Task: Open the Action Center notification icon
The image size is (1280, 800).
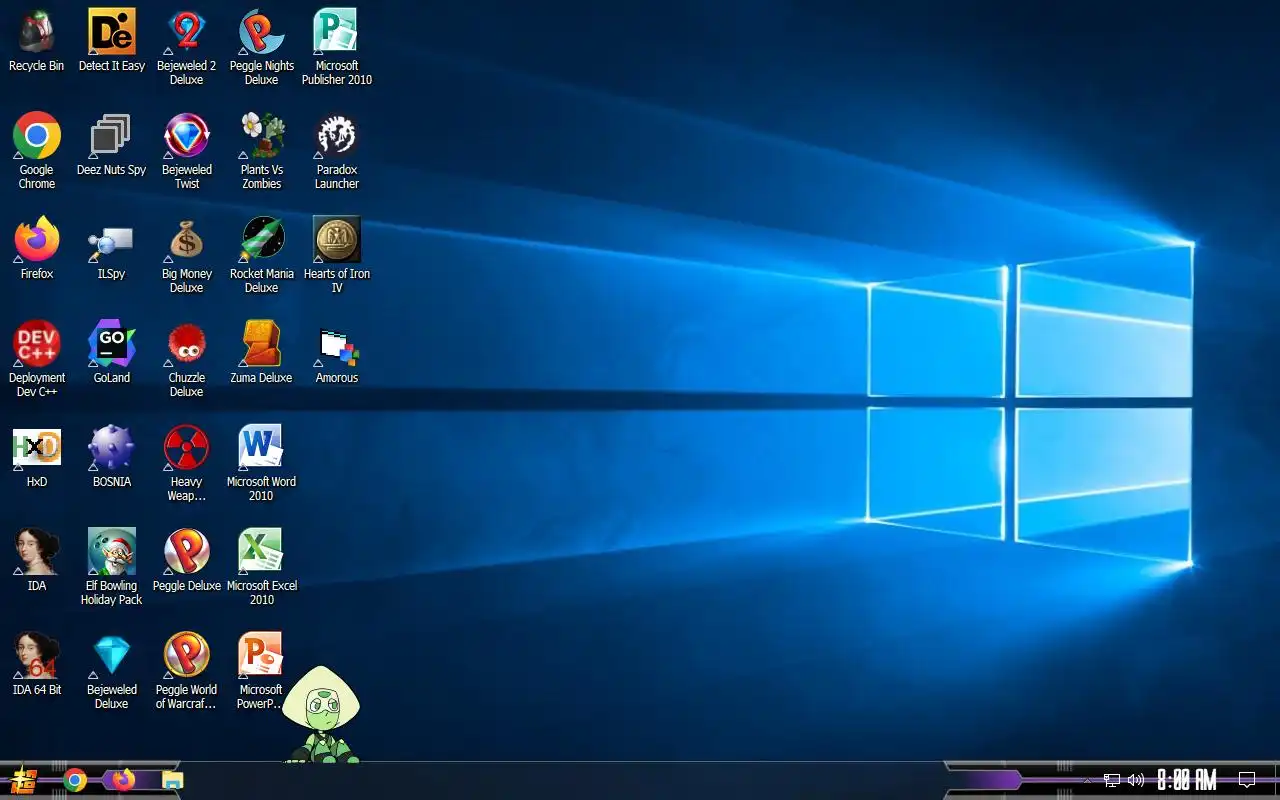Action: 1247,780
